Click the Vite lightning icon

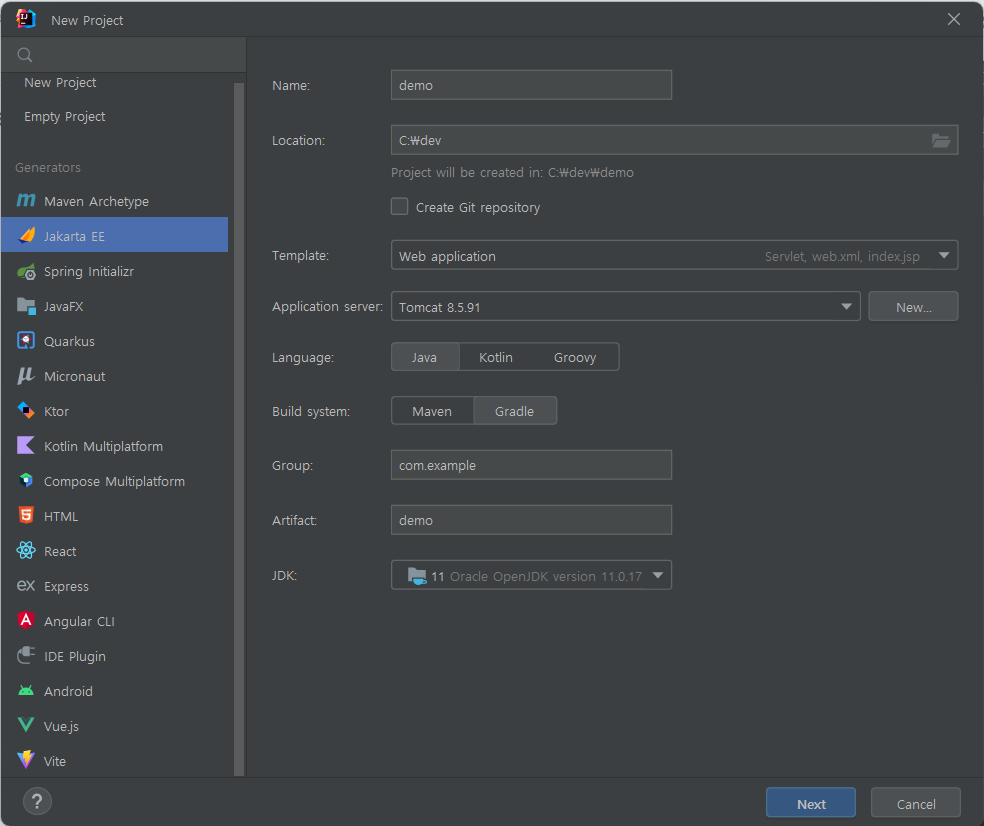[26, 760]
